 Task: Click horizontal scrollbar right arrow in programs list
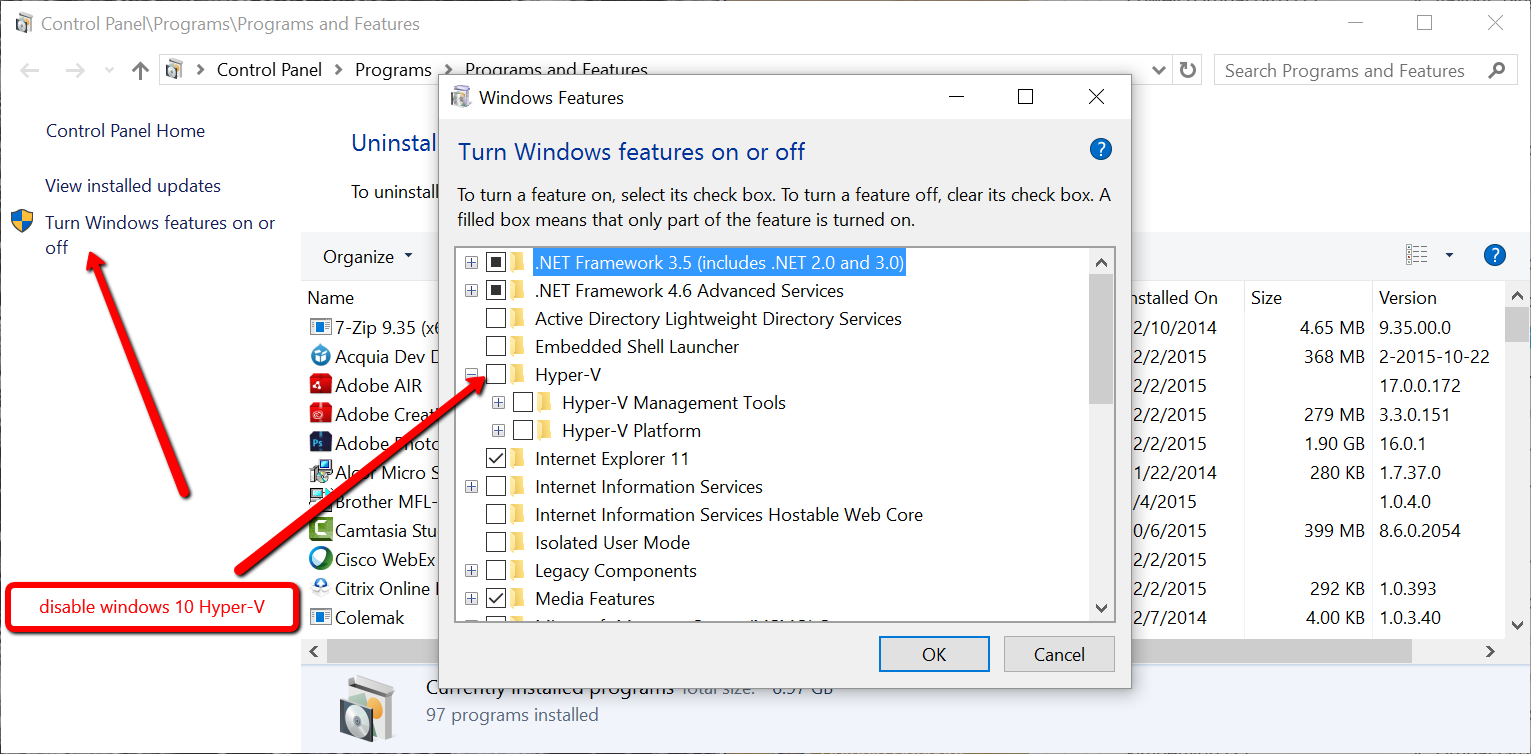[x=1490, y=651]
